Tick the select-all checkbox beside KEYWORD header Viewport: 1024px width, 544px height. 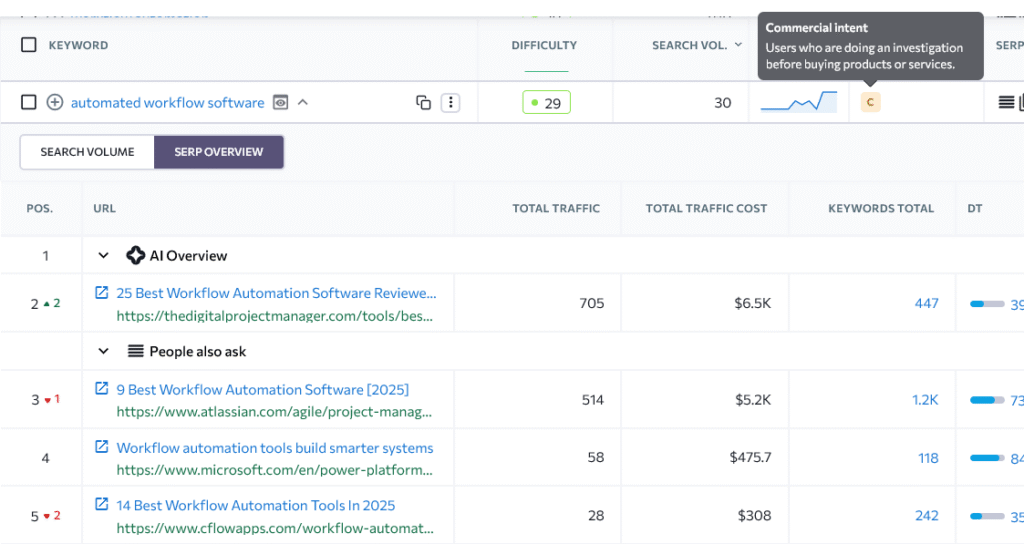(x=29, y=45)
